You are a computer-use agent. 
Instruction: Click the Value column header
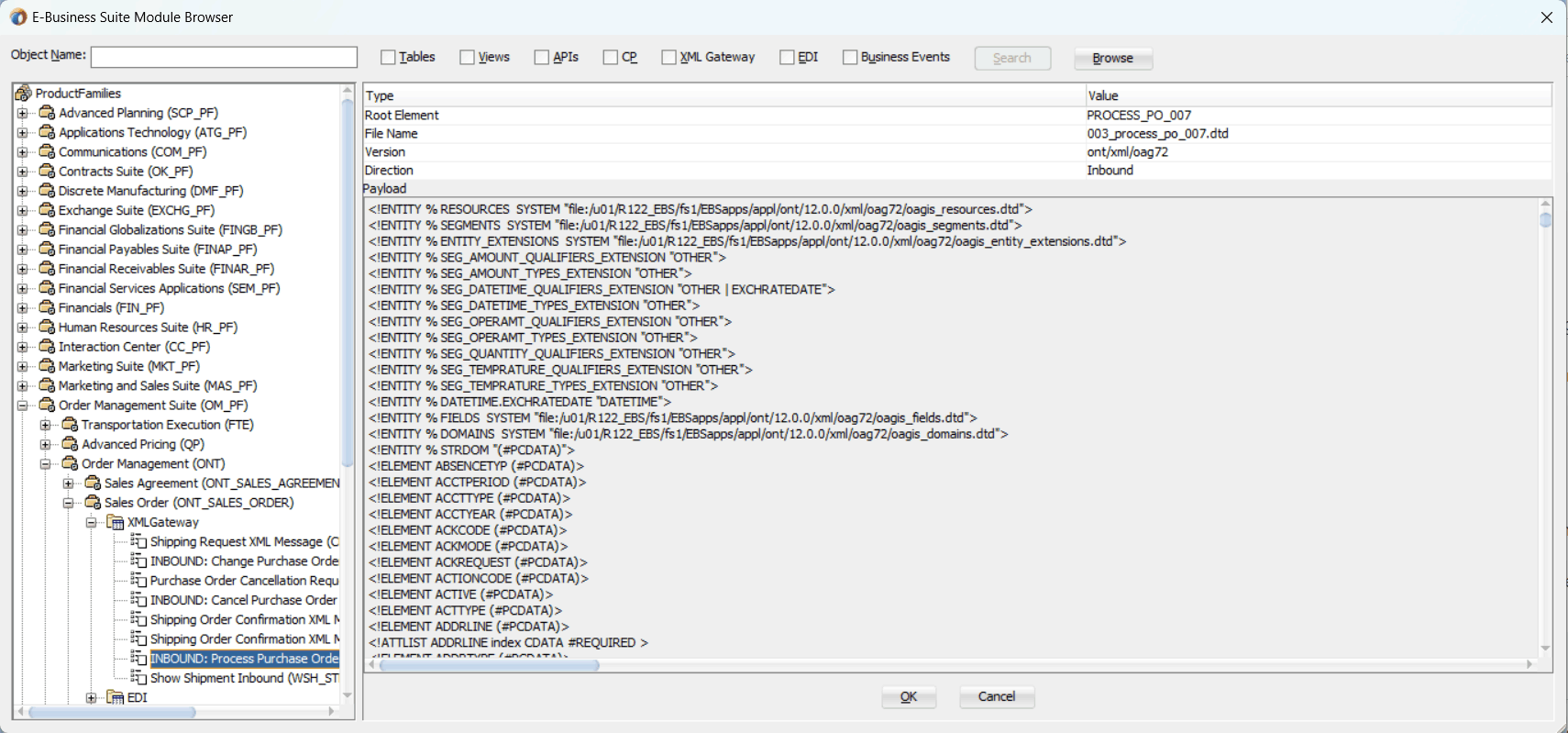pyautogui.click(x=1319, y=95)
